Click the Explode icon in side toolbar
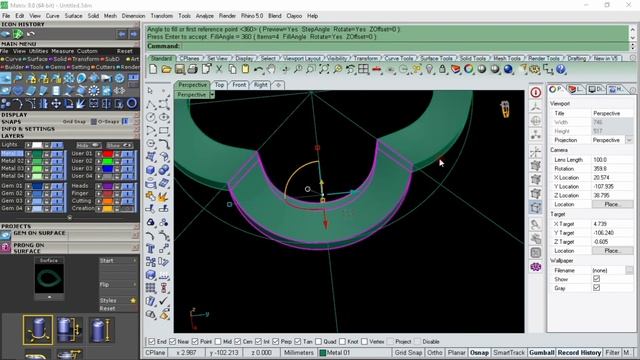This screenshot has width=640, height=360. coord(164,196)
